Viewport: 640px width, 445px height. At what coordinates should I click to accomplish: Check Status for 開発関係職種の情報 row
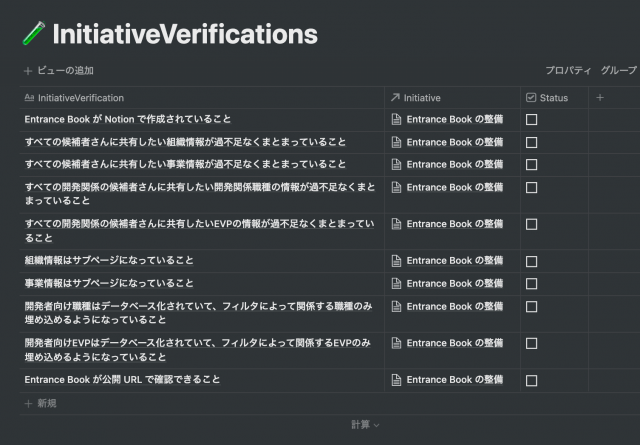[531, 188]
